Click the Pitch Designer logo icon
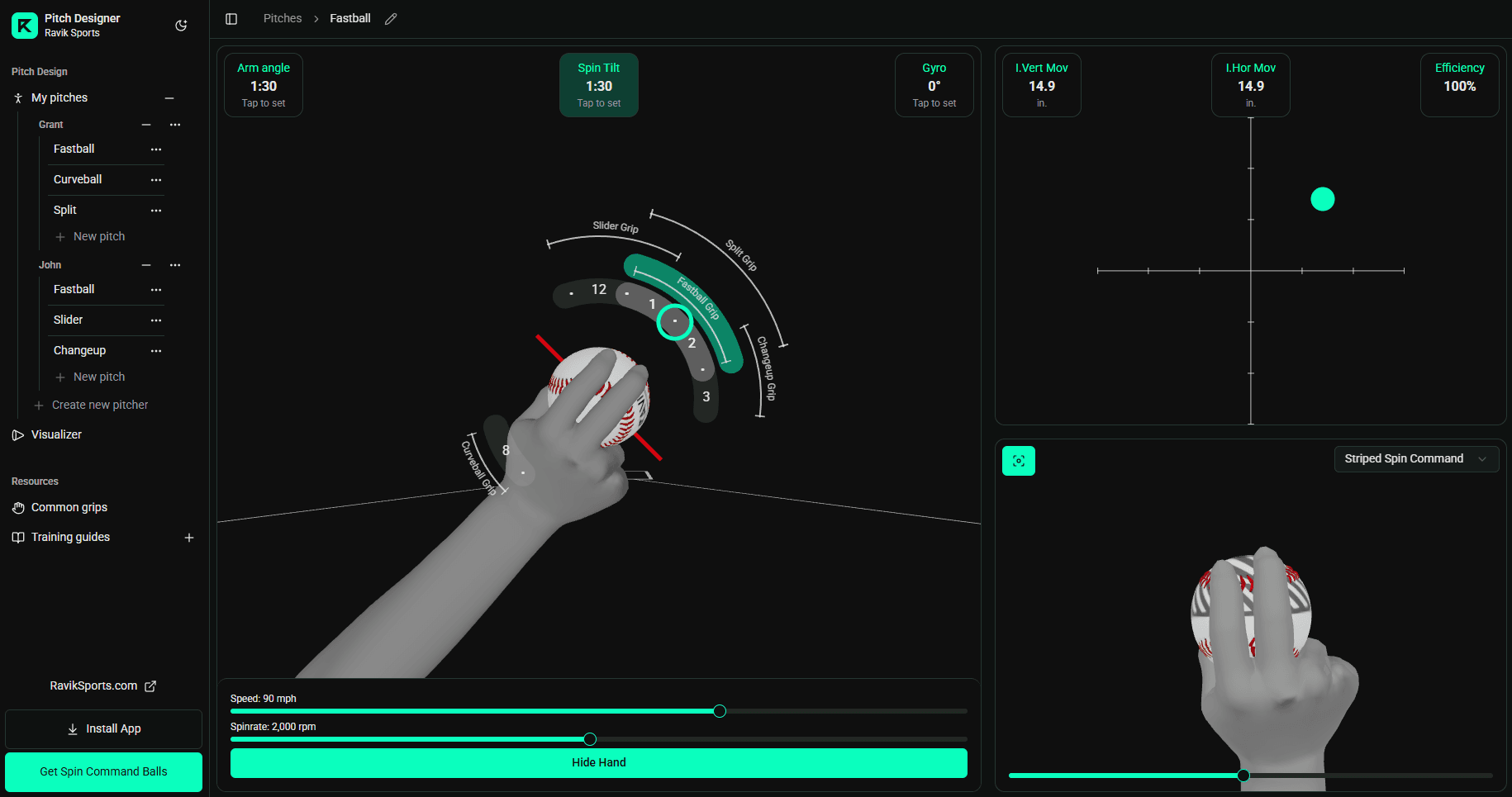The height and width of the screenshot is (797, 1512). (24, 25)
